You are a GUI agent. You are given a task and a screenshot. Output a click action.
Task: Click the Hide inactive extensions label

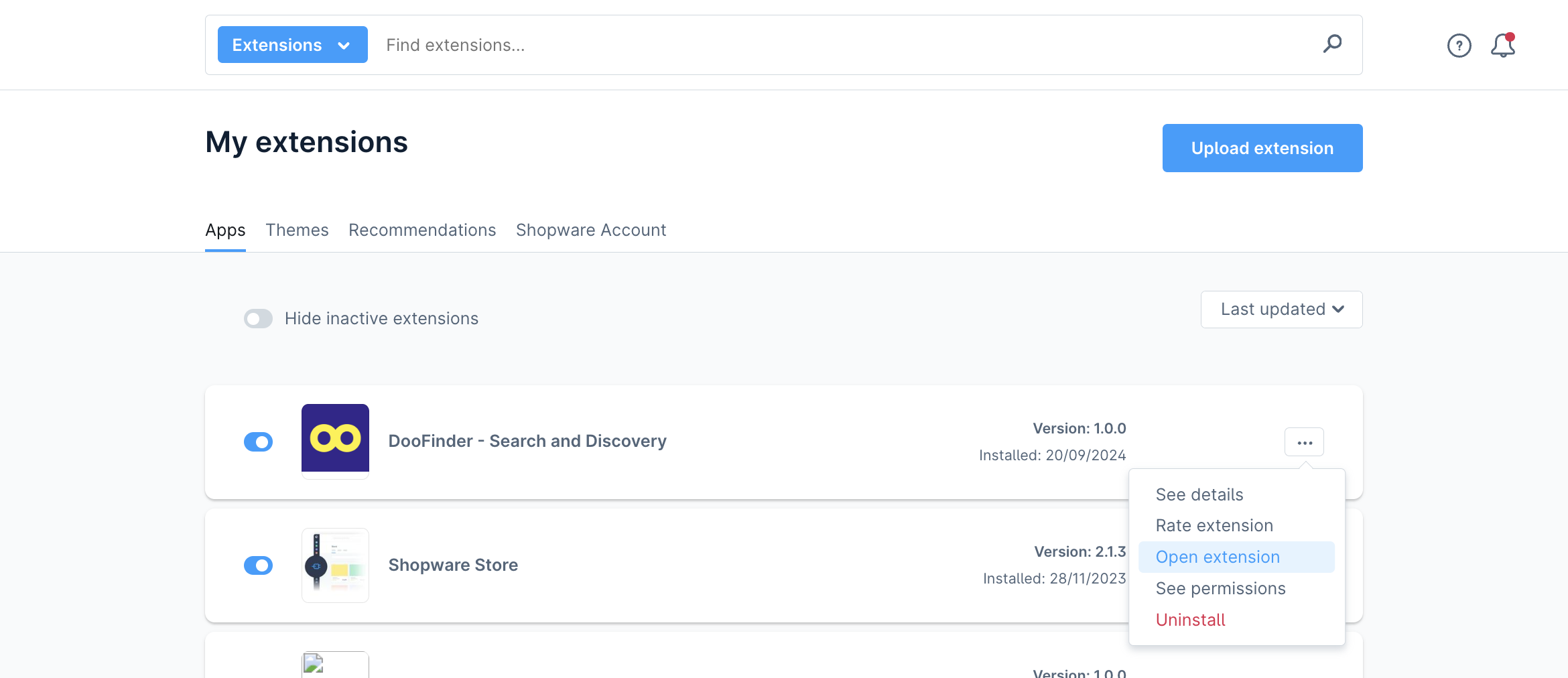tap(381, 318)
